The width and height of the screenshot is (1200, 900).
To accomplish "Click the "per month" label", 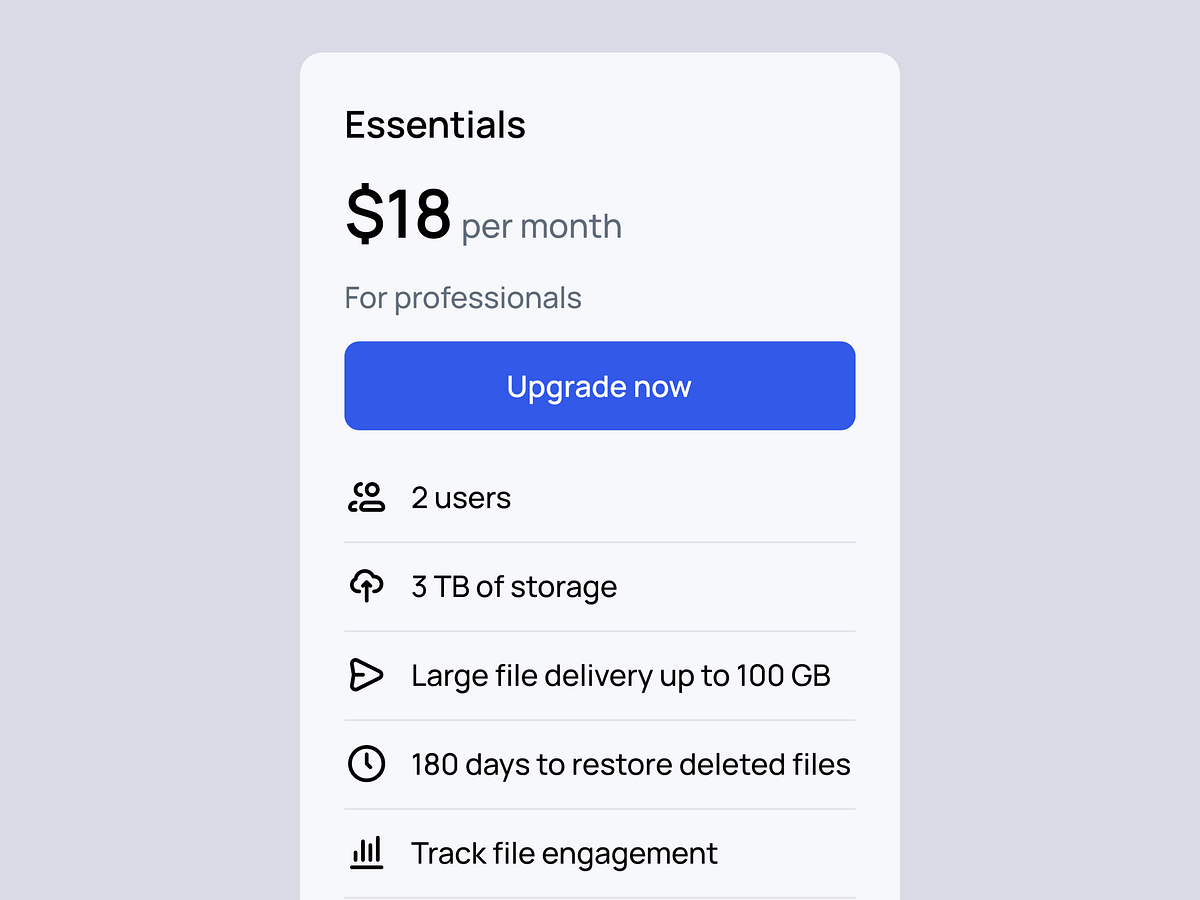I will coord(540,226).
